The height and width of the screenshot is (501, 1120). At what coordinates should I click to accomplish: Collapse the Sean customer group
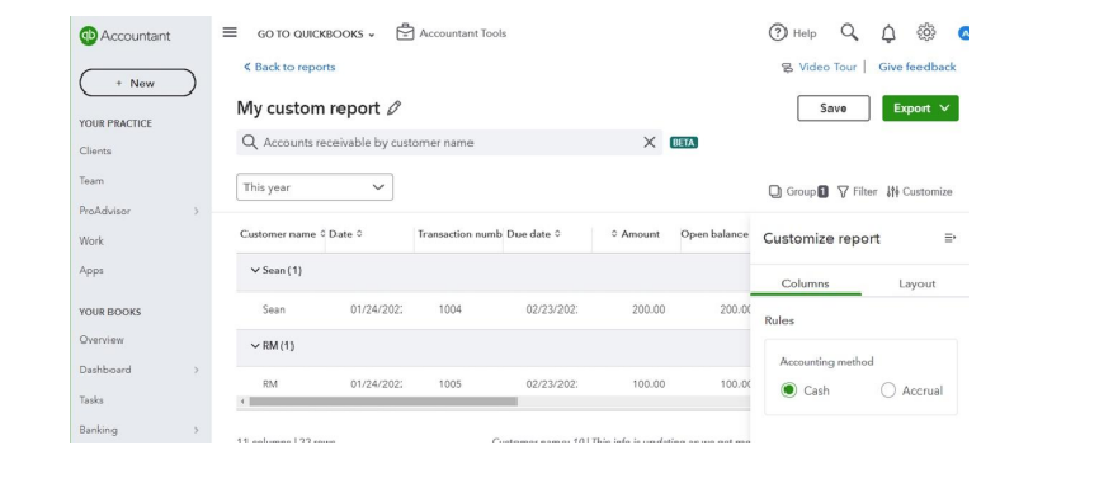click(255, 270)
